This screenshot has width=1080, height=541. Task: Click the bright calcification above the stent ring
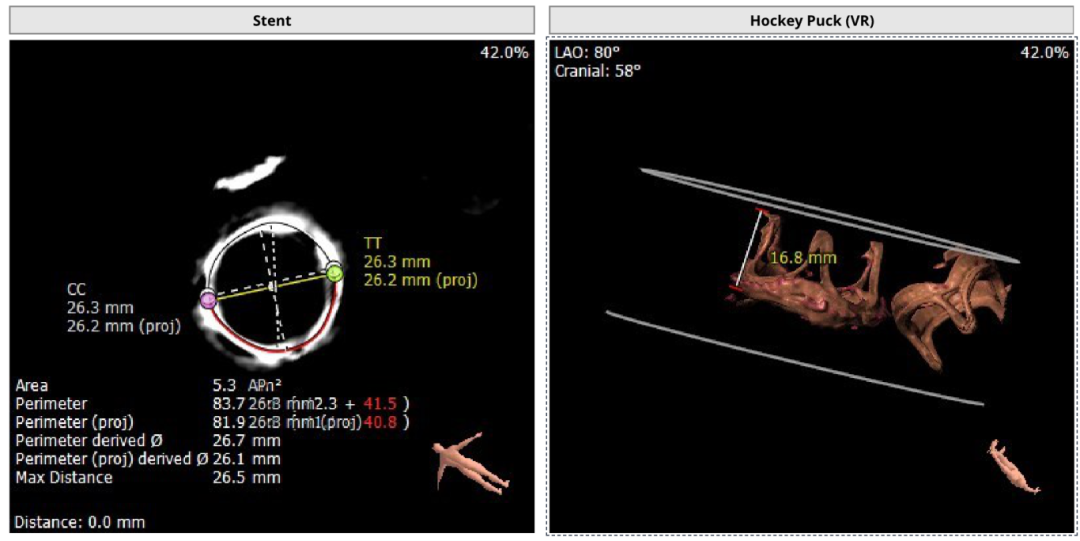pyautogui.click(x=245, y=174)
